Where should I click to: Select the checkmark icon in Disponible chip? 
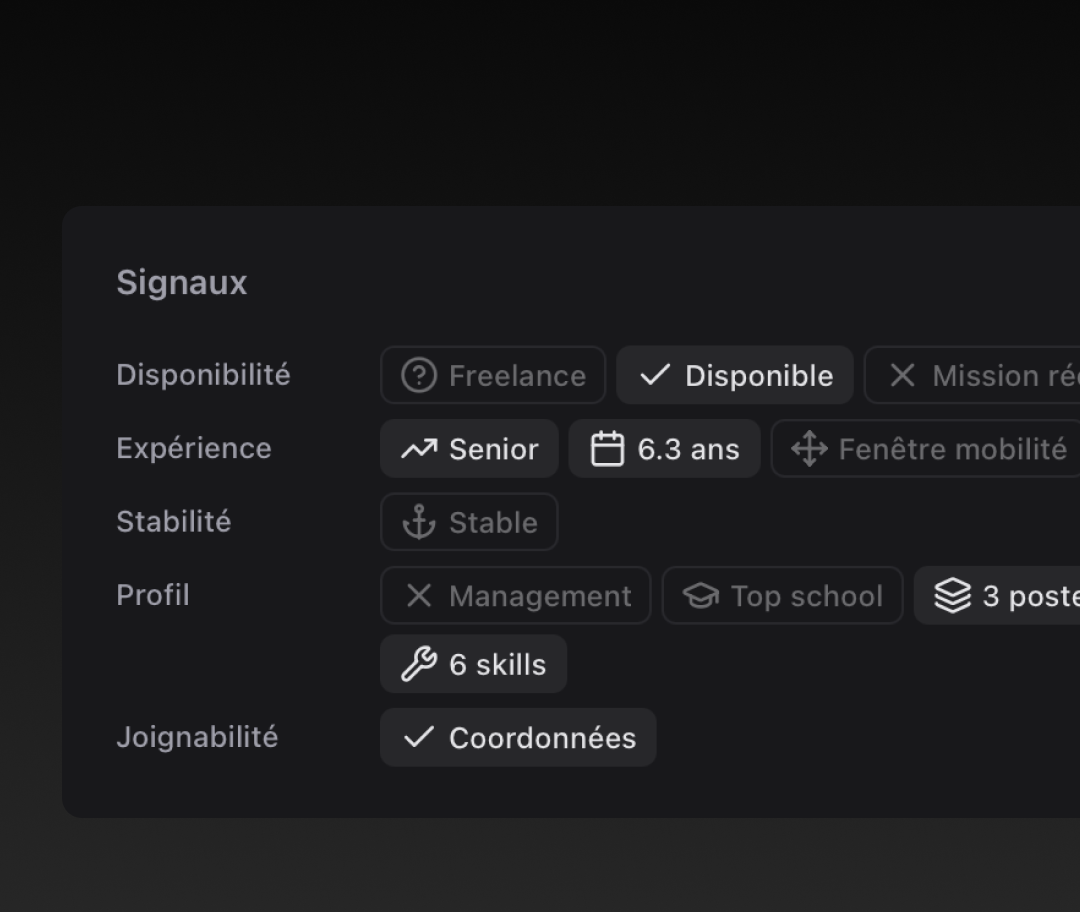655,375
